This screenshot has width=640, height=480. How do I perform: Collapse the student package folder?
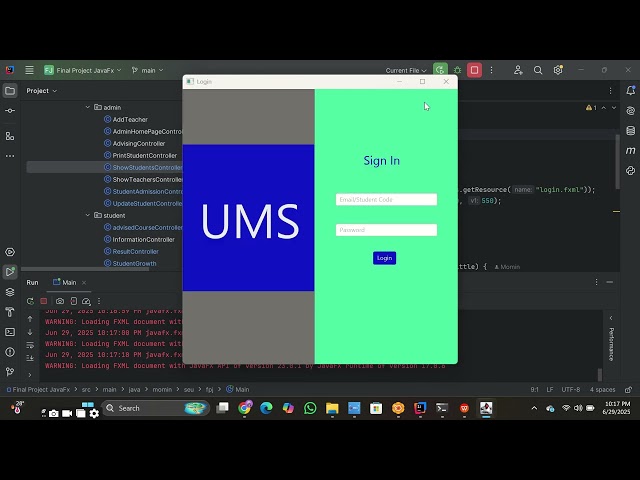pyautogui.click(x=87, y=215)
